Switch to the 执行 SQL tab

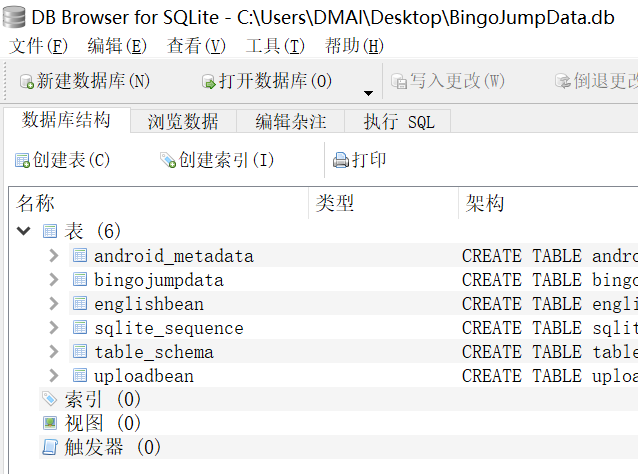coord(398,121)
